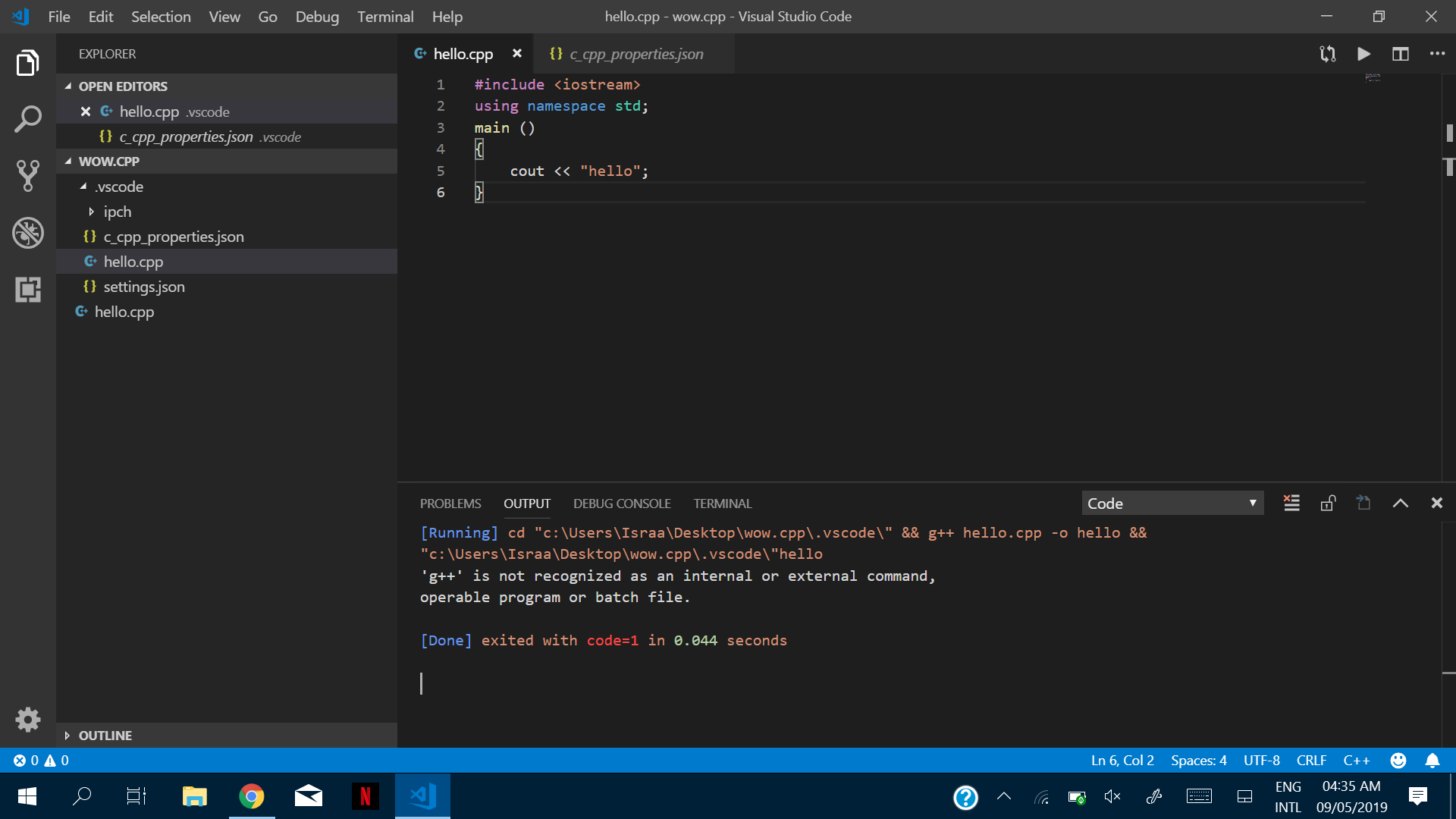This screenshot has height=819, width=1456.
Task: Switch to the Terminal panel tab
Action: [x=722, y=504]
